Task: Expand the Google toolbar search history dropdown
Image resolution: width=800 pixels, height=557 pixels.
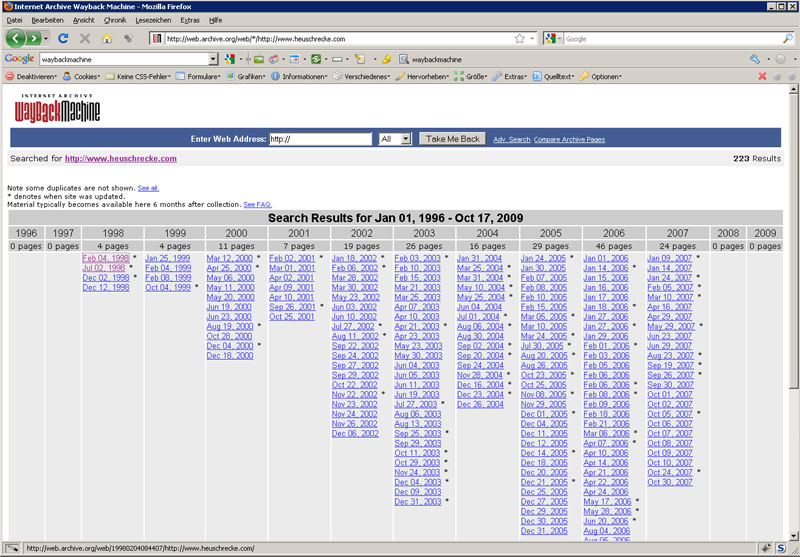Action: pyautogui.click(x=213, y=59)
